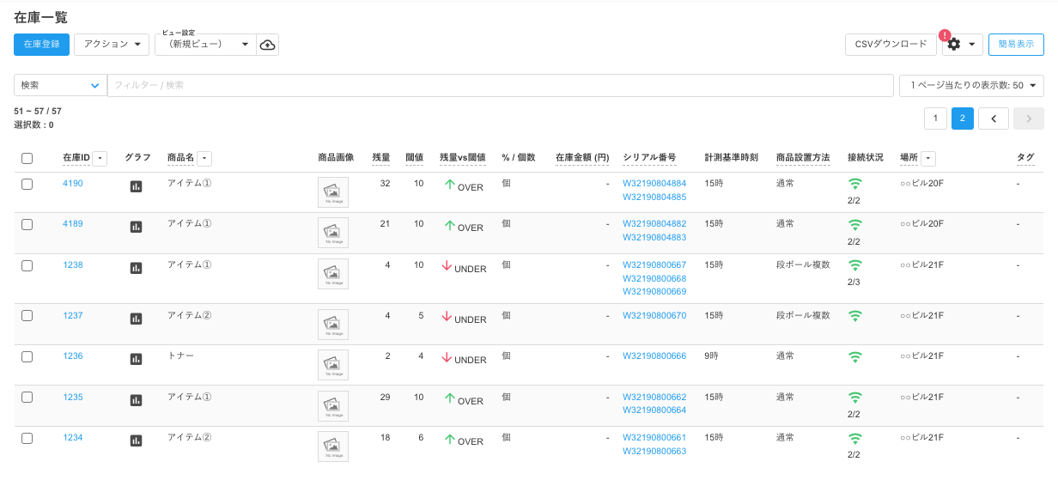Open the 検索 filter type dropdown
The height and width of the screenshot is (480, 1058).
pos(60,86)
